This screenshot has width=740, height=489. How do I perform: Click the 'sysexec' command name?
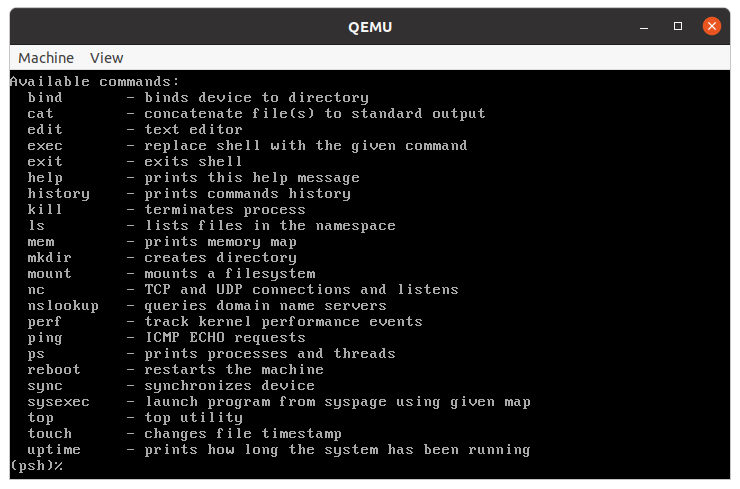(58, 402)
